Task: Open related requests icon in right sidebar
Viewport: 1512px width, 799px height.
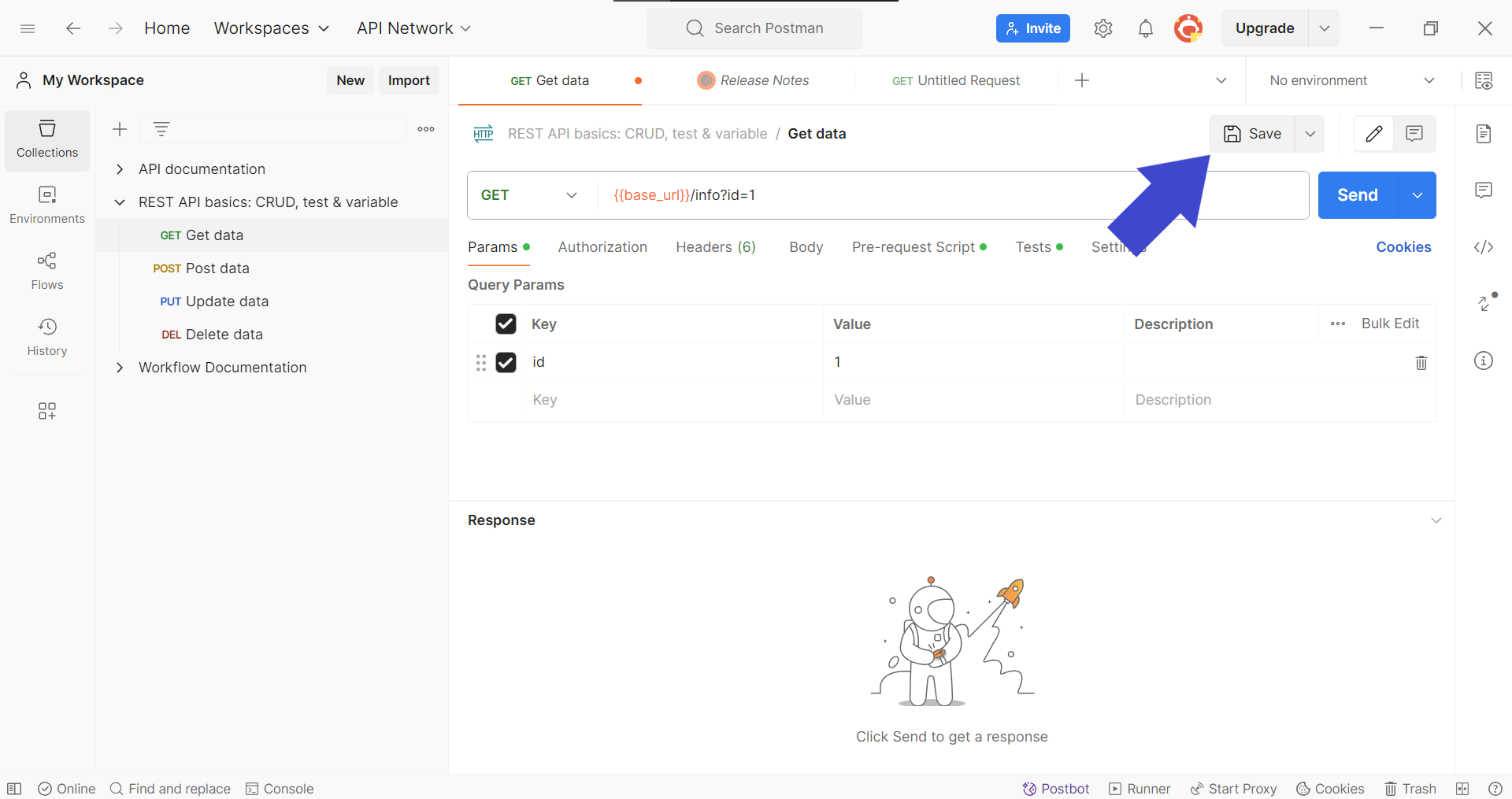Action: [1486, 302]
